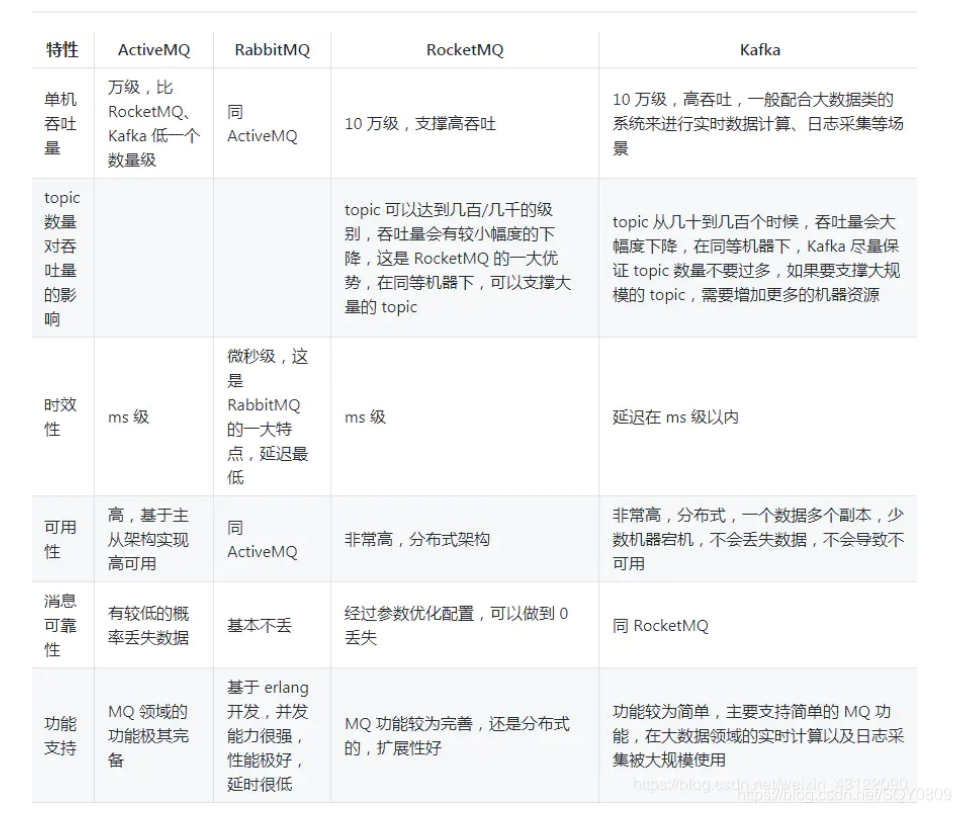Viewport: 961px width, 813px height.
Task: Select the 功能支持 row label
Action: (x=60, y=735)
